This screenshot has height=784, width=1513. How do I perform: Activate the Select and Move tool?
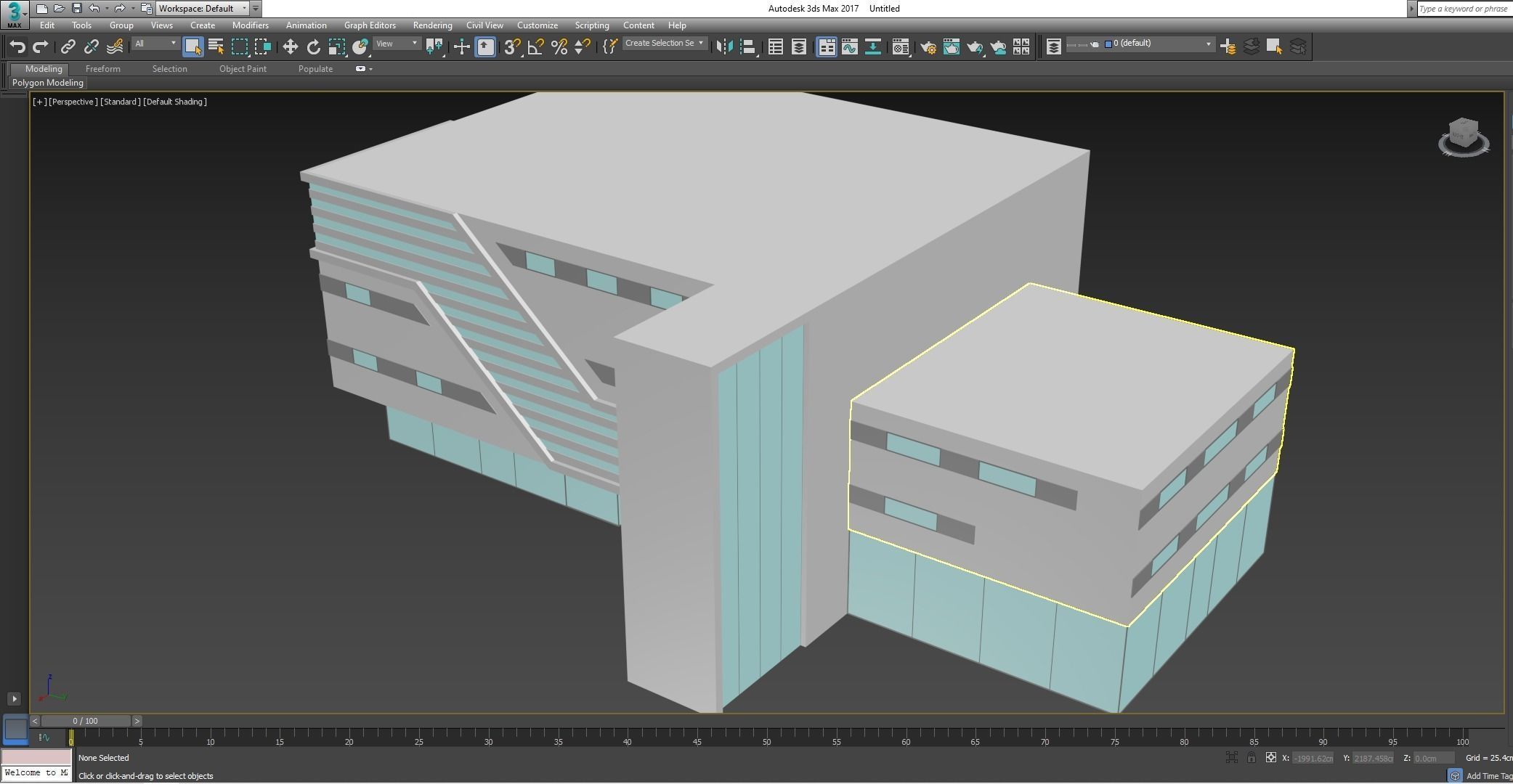tap(290, 46)
